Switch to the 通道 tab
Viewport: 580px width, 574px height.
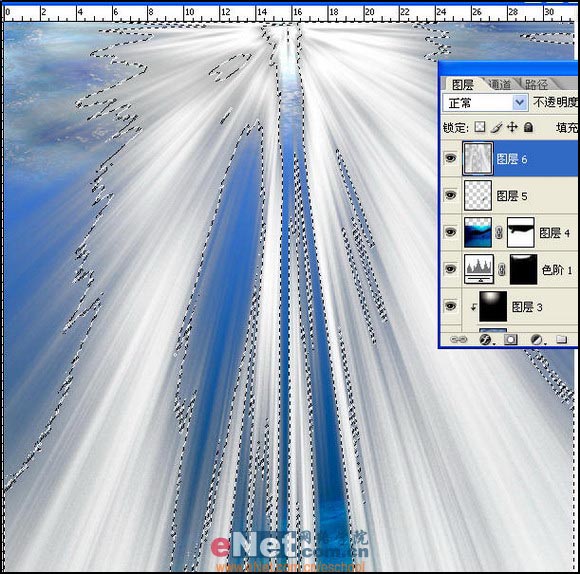coord(500,85)
